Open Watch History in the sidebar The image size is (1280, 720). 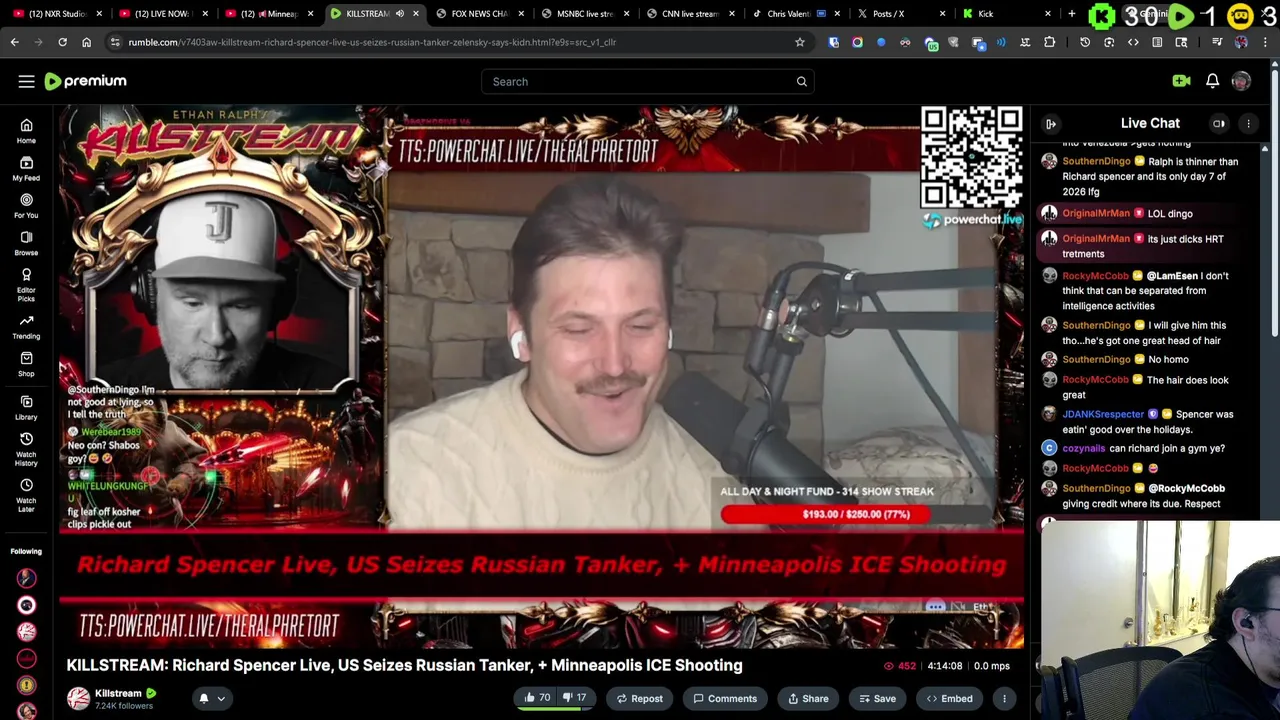[26, 450]
